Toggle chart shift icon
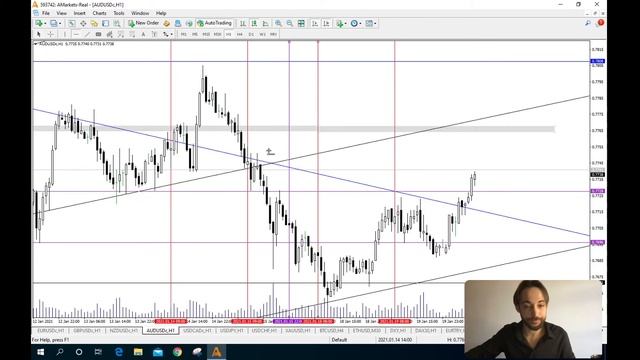The width and height of the screenshot is (640, 360). [x=326, y=23]
